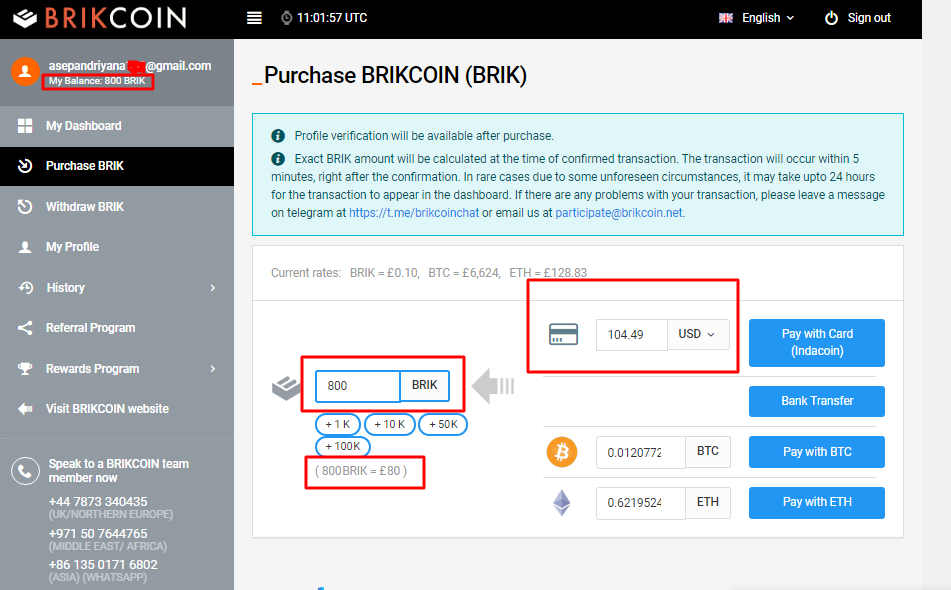Image resolution: width=951 pixels, height=590 pixels.
Task: Click the Withdraw BRIK icon
Action: click(x=25, y=207)
